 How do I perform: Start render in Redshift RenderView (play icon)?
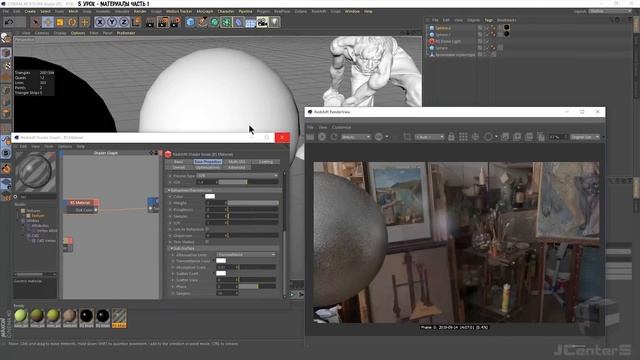[x=322, y=137]
